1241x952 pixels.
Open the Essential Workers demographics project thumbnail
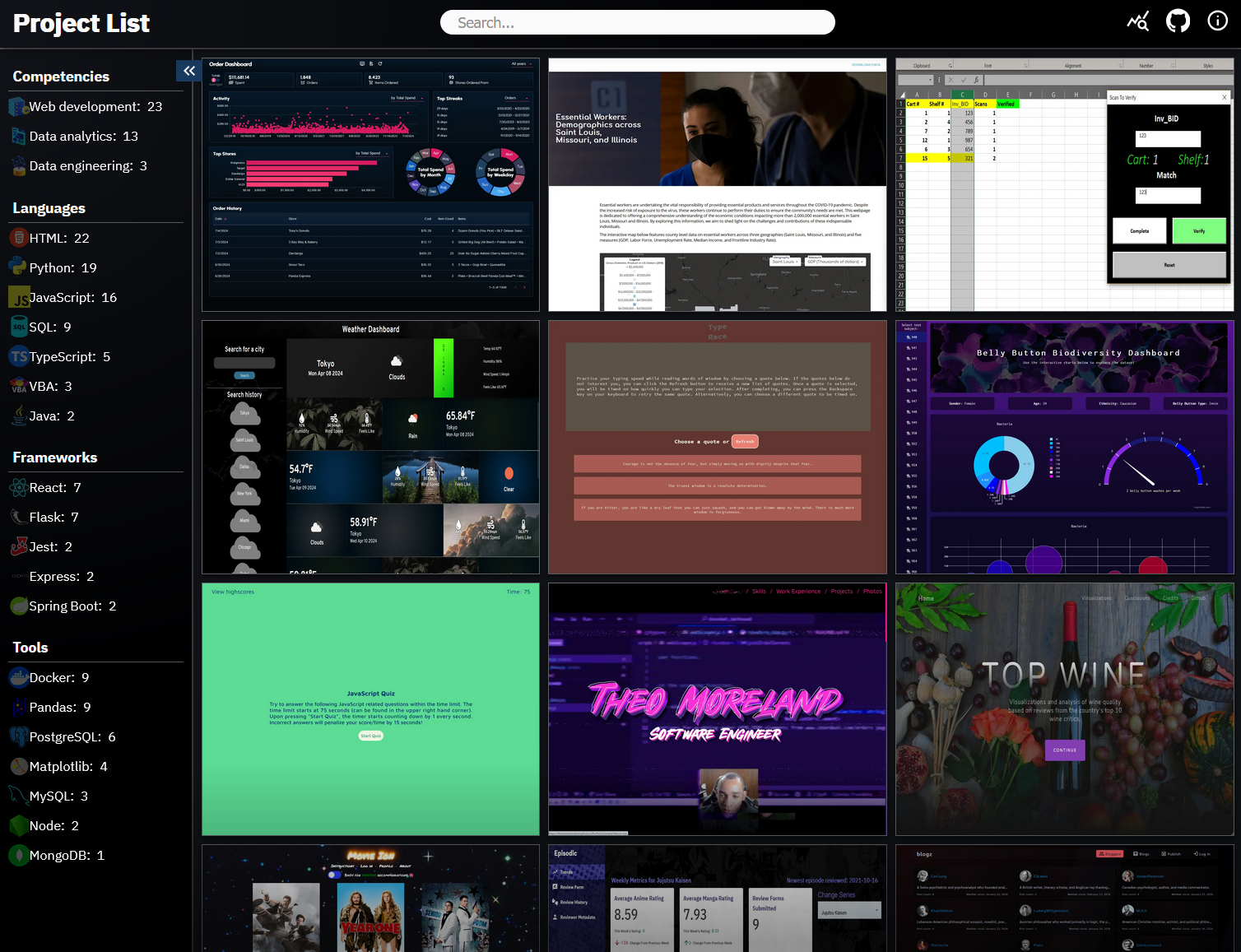718,184
